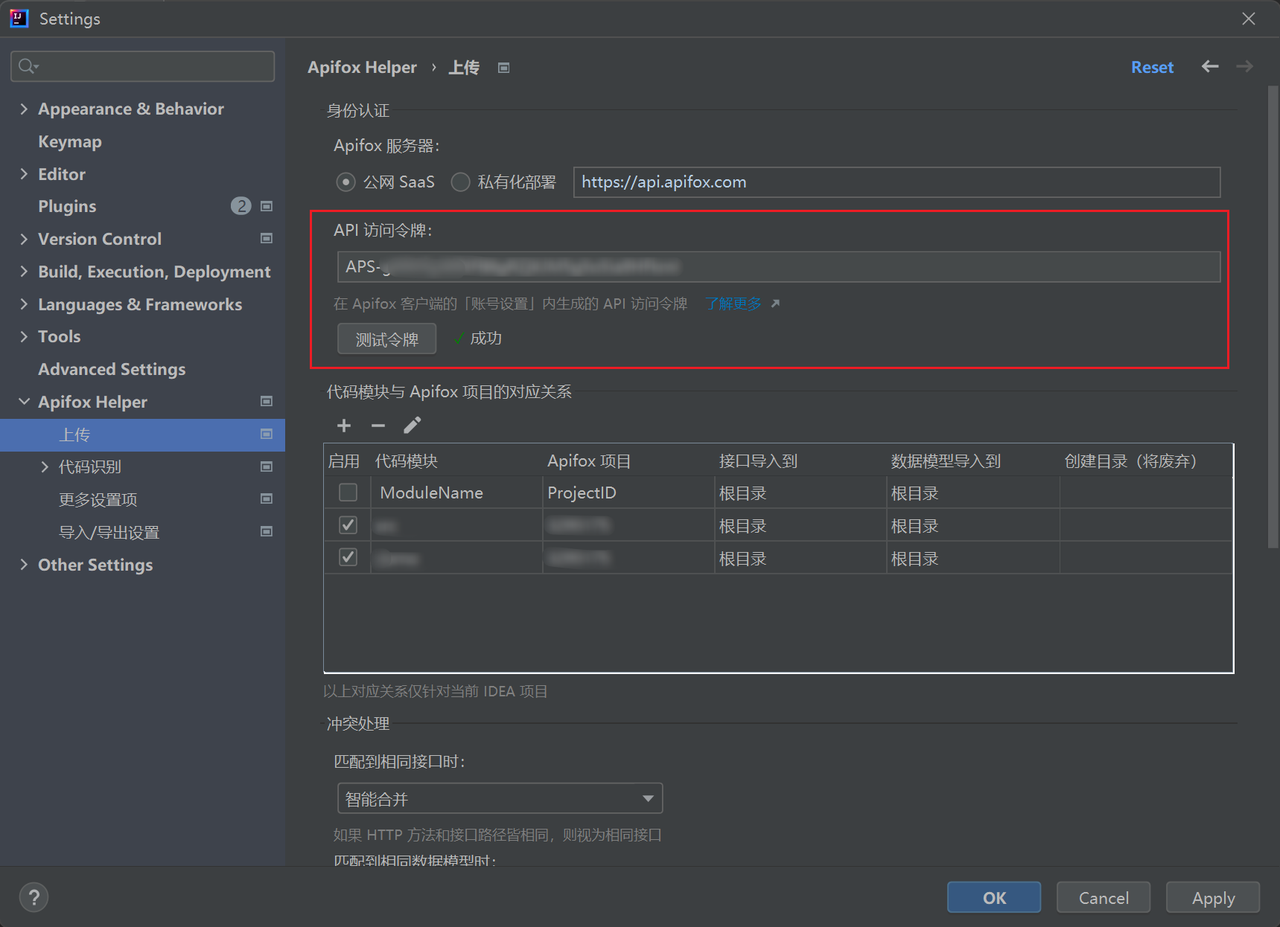Click the project-level icon beside sidebar 上传
This screenshot has width=1280, height=927.
tap(266, 434)
